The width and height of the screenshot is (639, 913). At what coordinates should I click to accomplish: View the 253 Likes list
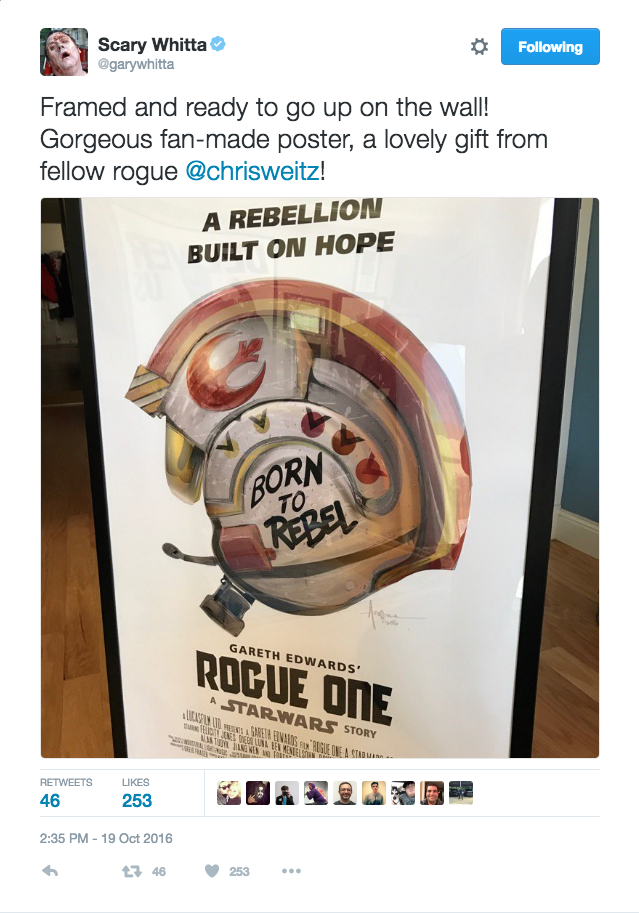137,793
